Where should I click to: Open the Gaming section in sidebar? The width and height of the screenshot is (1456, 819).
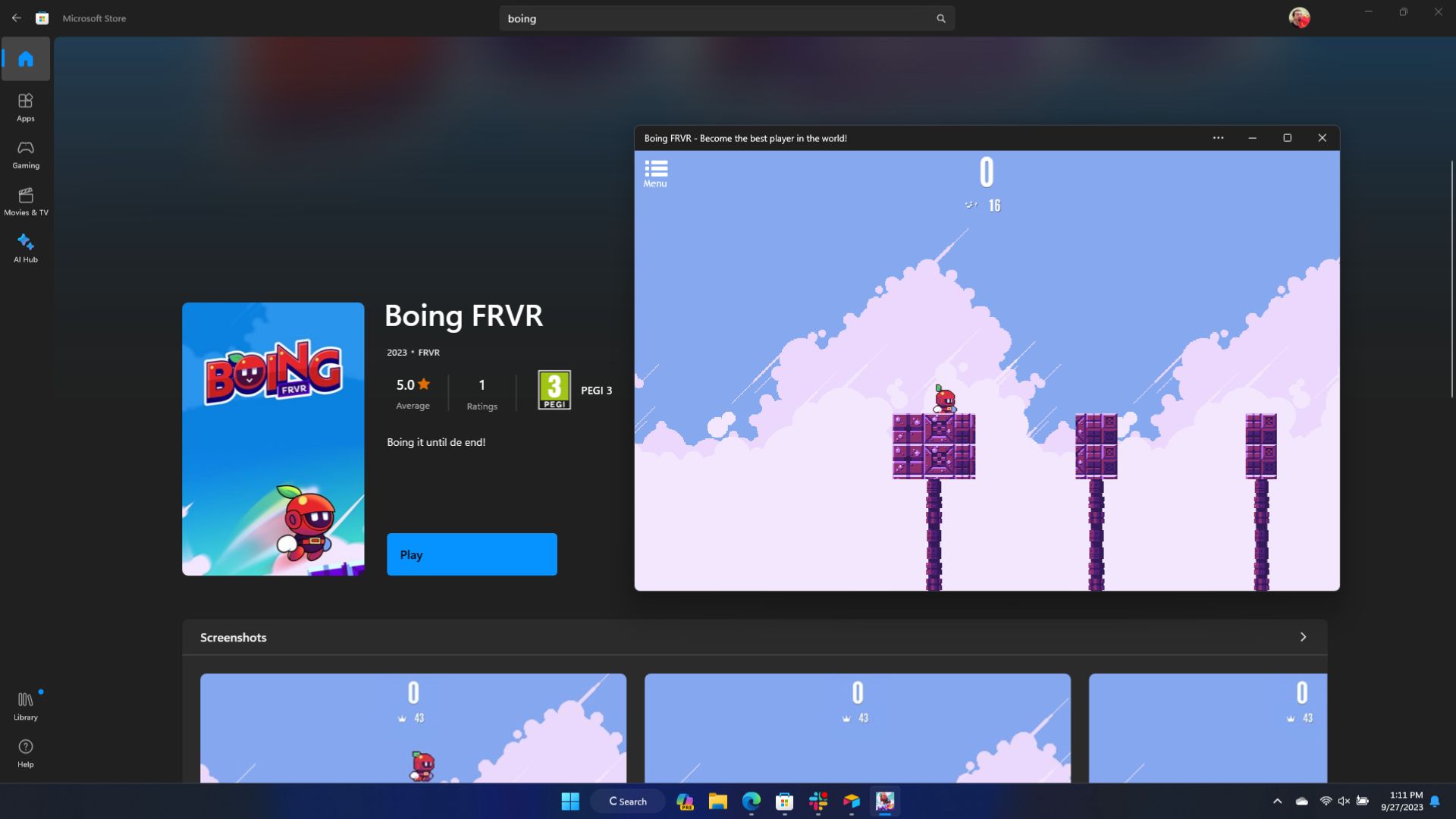click(x=26, y=154)
